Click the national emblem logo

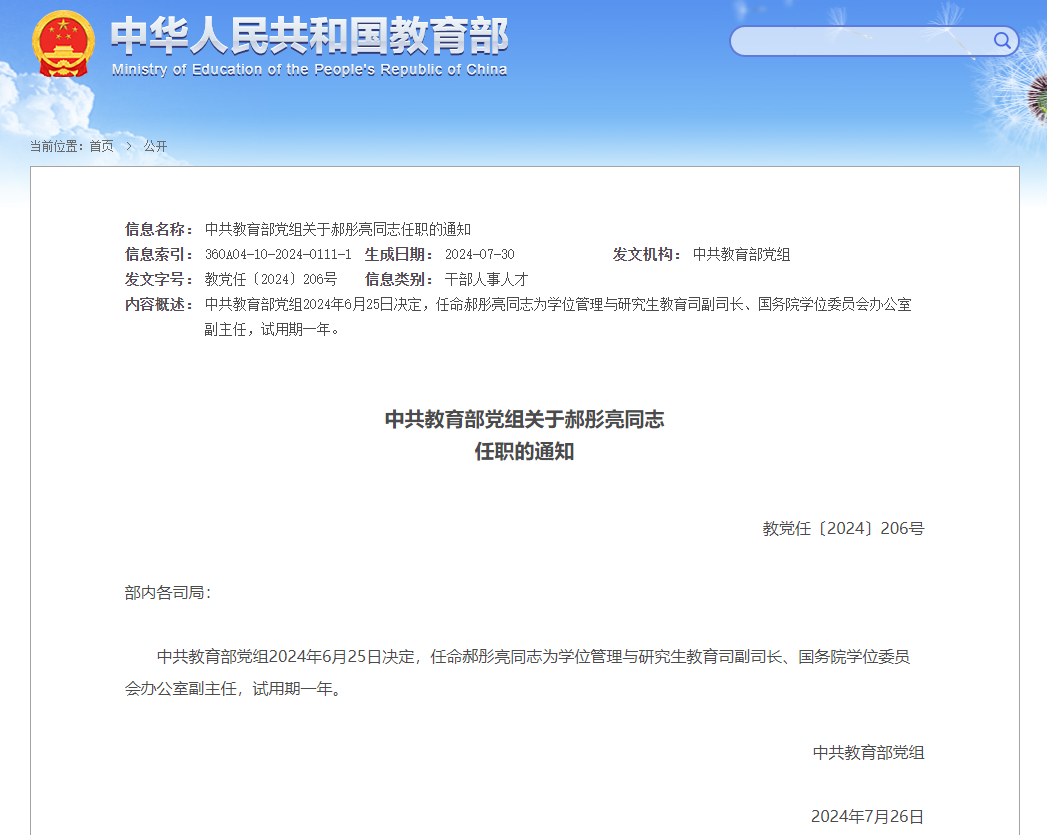(63, 43)
